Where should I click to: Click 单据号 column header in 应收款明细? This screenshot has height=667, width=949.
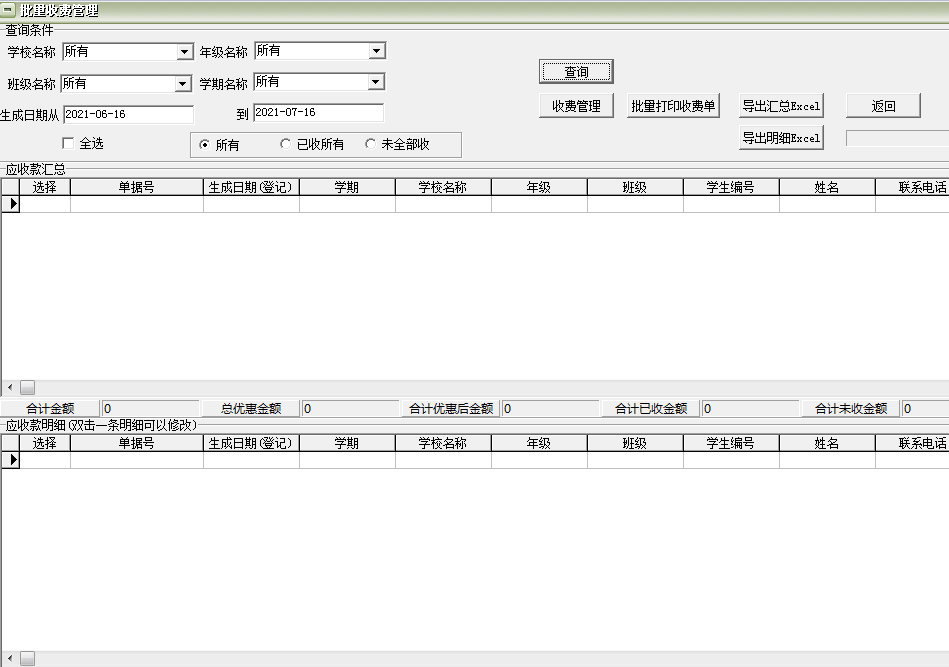pyautogui.click(x=137, y=444)
